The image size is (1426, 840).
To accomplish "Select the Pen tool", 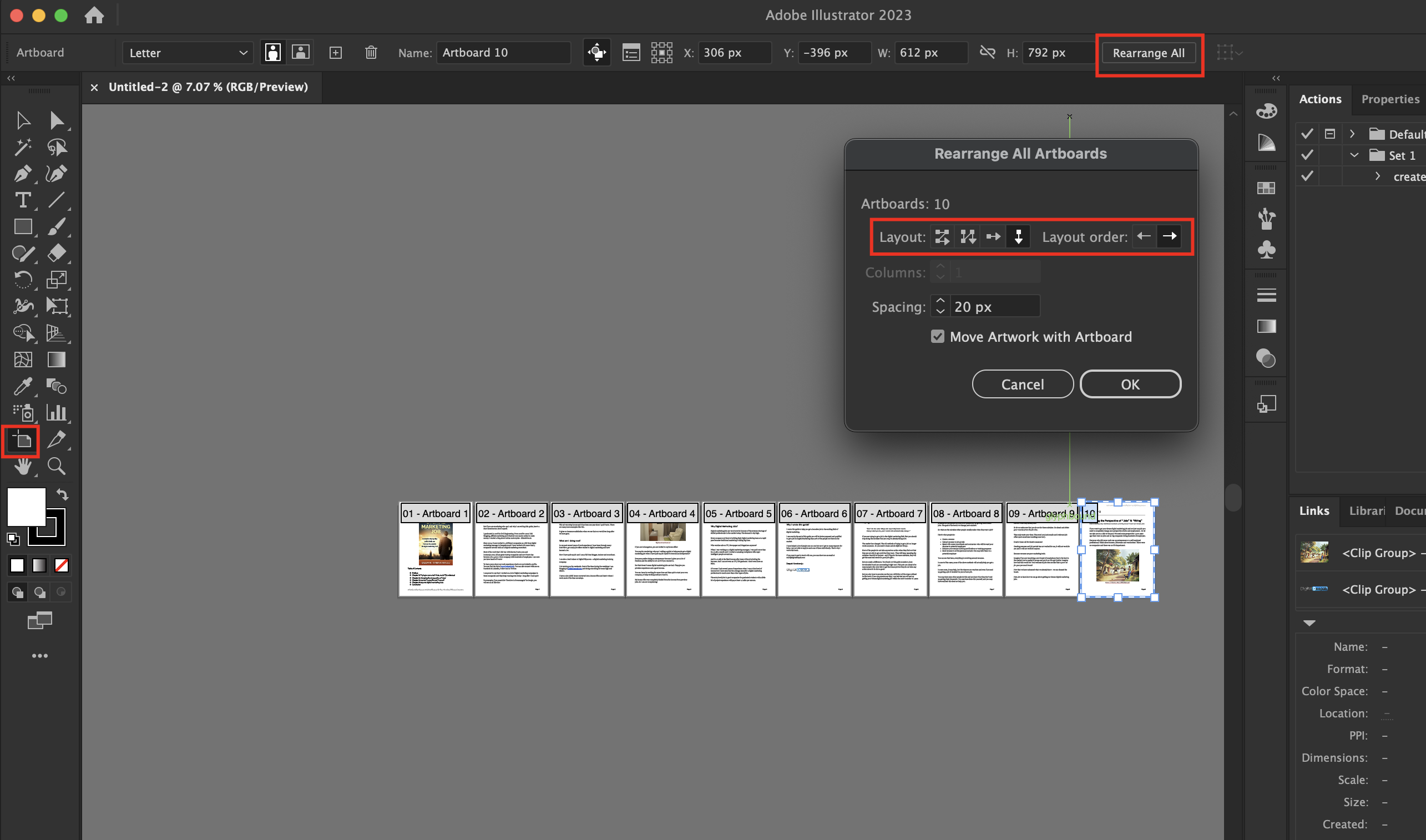I will click(x=23, y=173).
